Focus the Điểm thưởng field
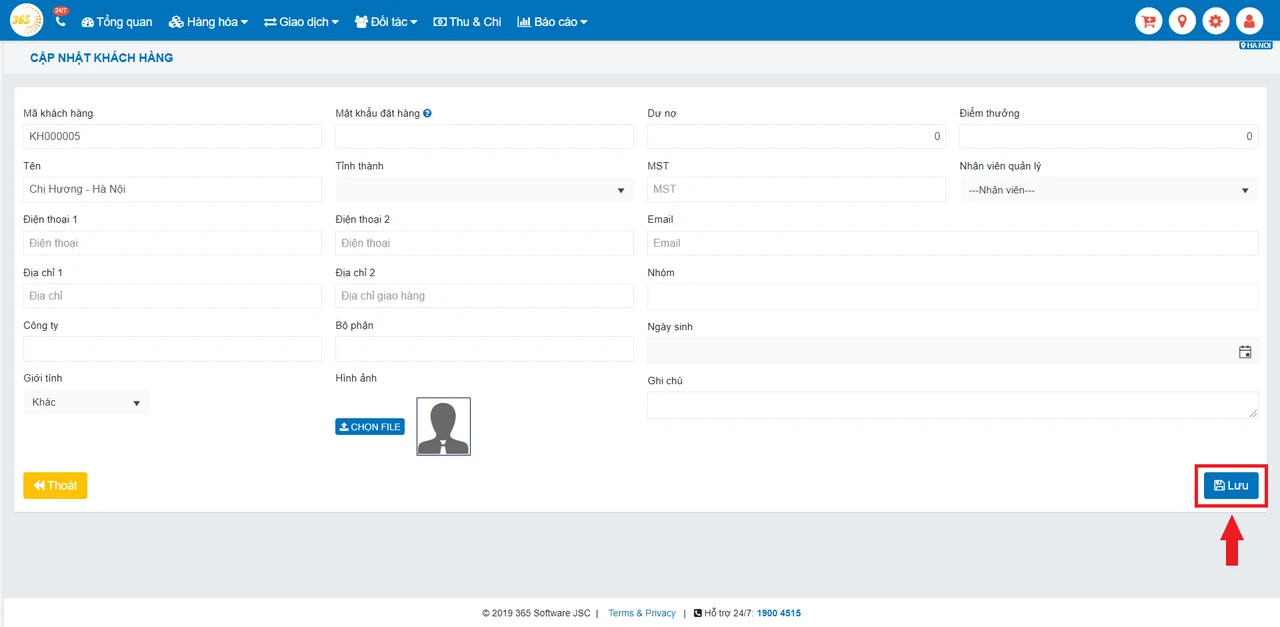 1108,137
